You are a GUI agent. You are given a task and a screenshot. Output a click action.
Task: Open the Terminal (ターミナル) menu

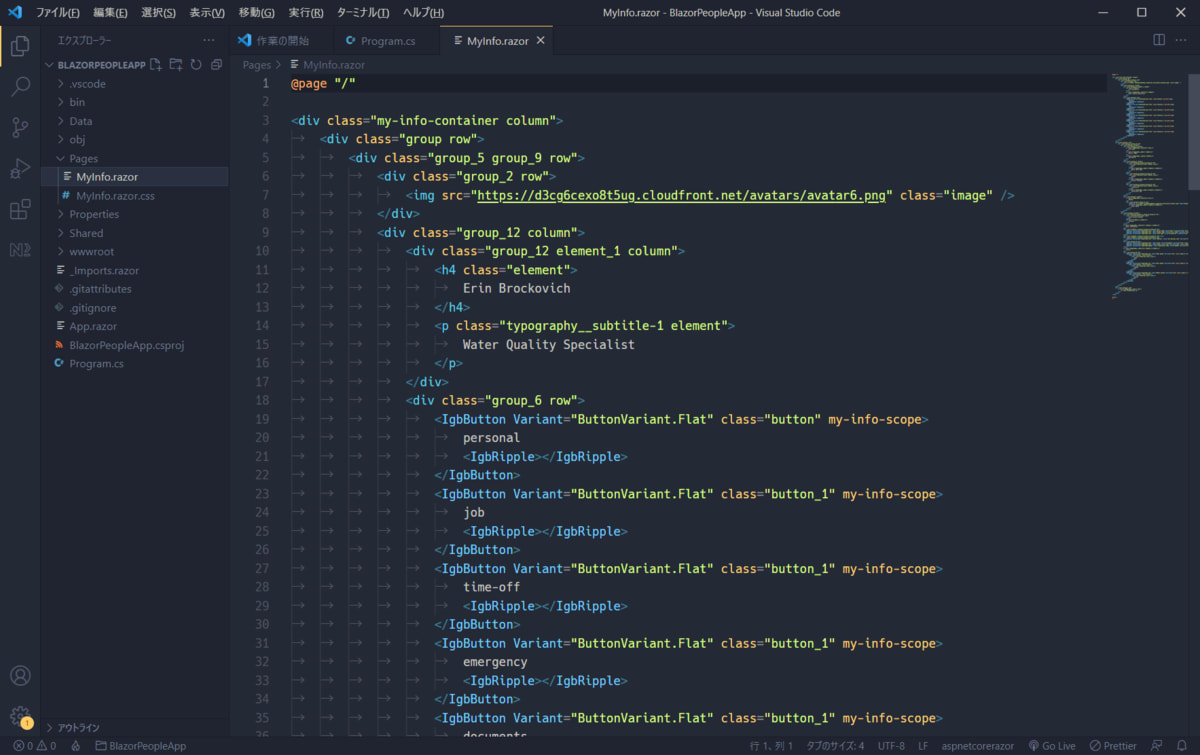click(x=363, y=13)
